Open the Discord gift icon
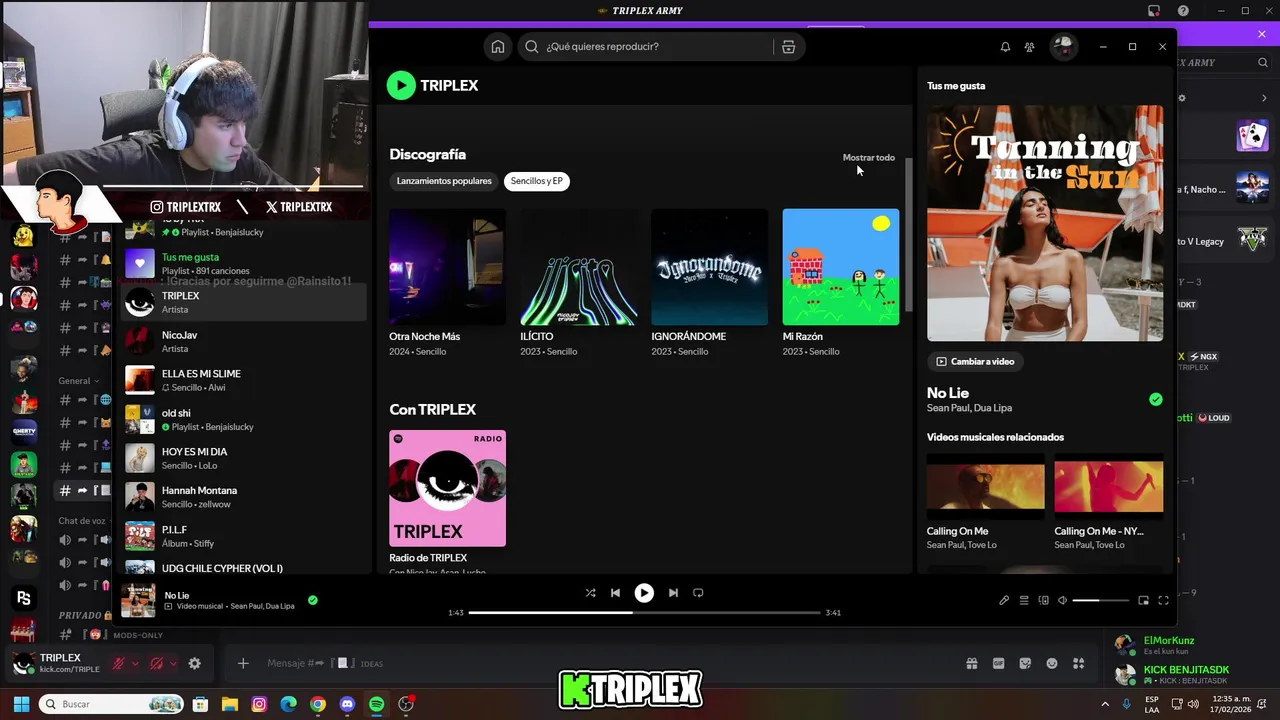This screenshot has height=720, width=1280. [971, 663]
